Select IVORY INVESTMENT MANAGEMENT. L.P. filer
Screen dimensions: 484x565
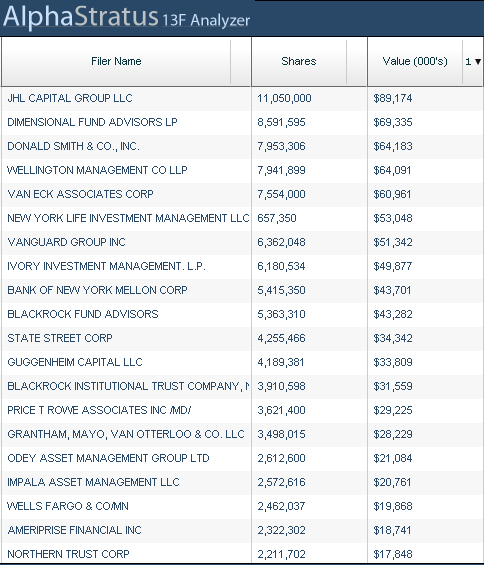pos(106,266)
